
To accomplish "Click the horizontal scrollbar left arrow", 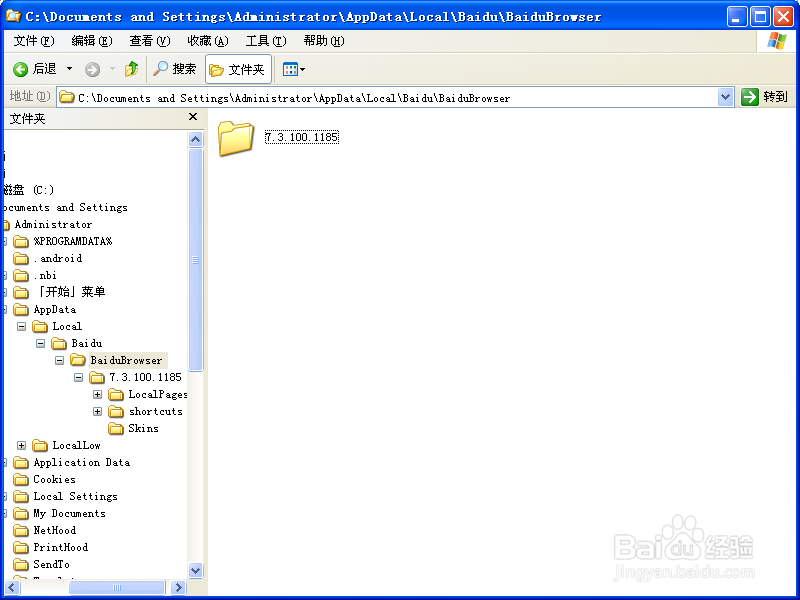I will coord(12,588).
